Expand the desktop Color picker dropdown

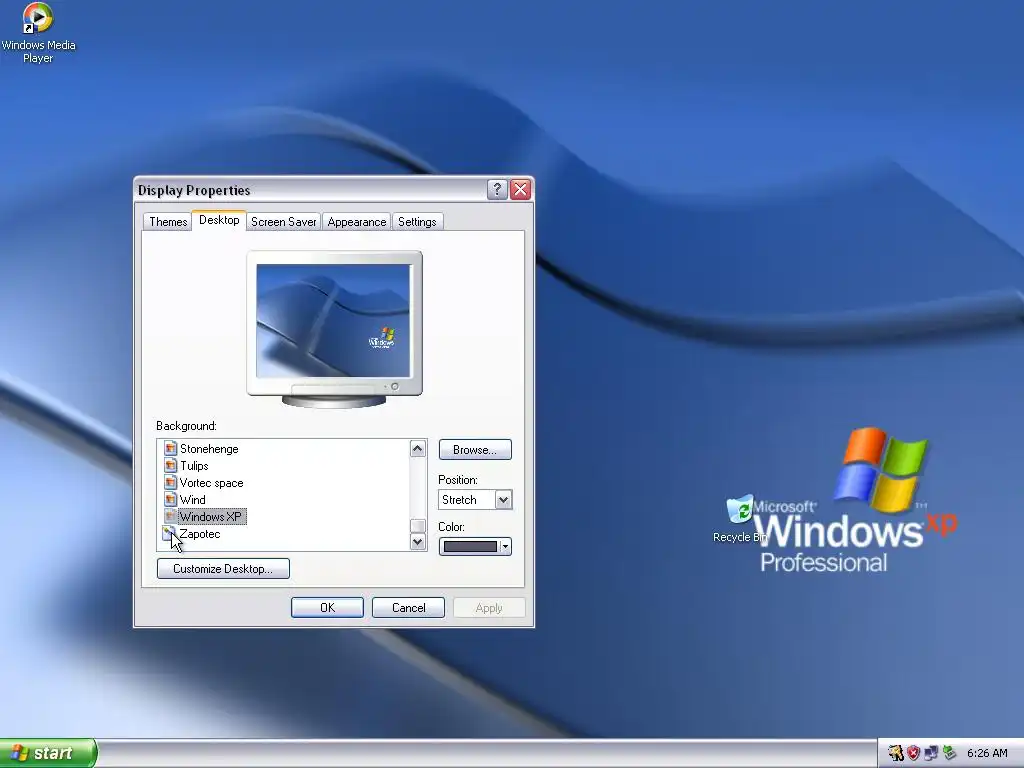tap(475, 547)
